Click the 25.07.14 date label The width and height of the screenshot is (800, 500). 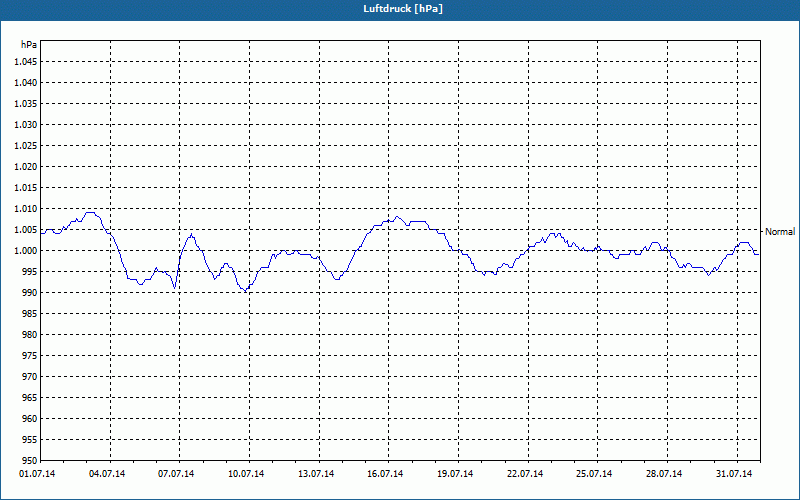coord(594,474)
